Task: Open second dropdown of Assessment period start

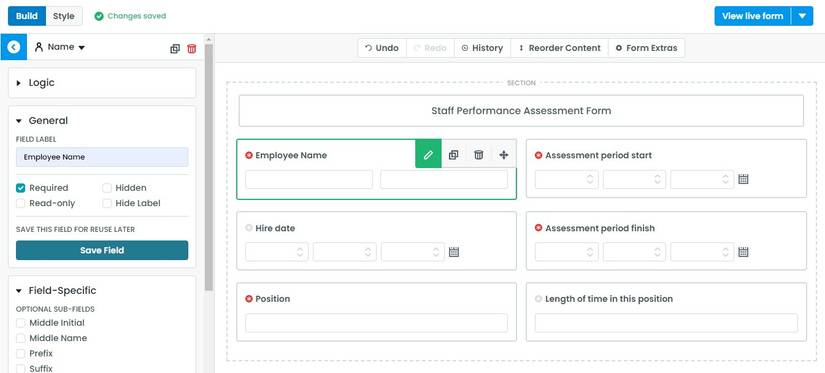Action: tap(634, 179)
